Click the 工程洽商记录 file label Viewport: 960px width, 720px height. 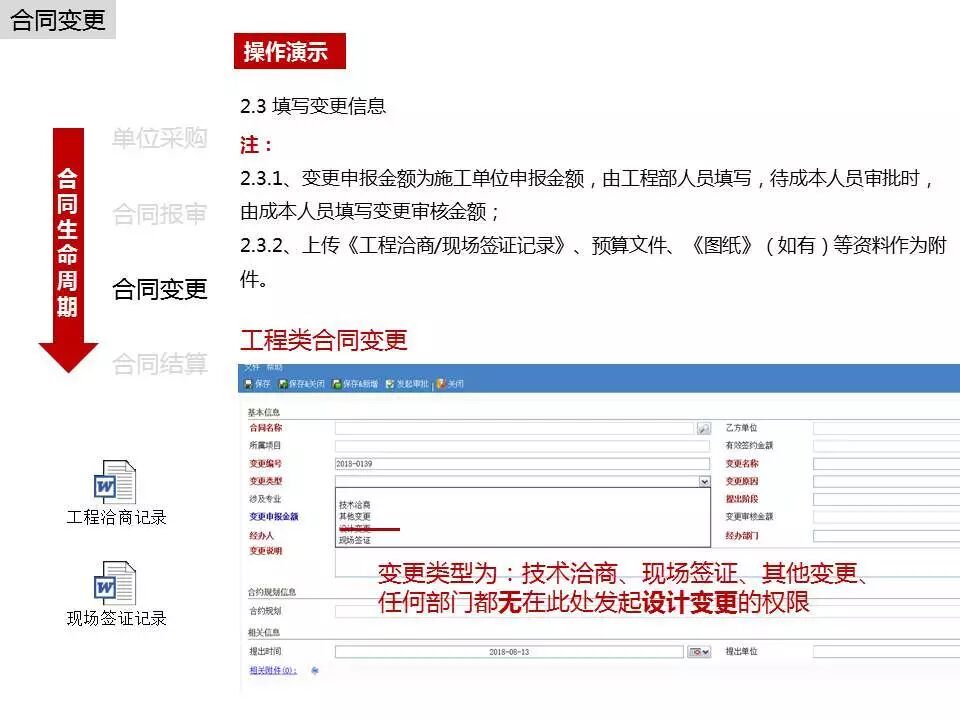click(x=116, y=517)
